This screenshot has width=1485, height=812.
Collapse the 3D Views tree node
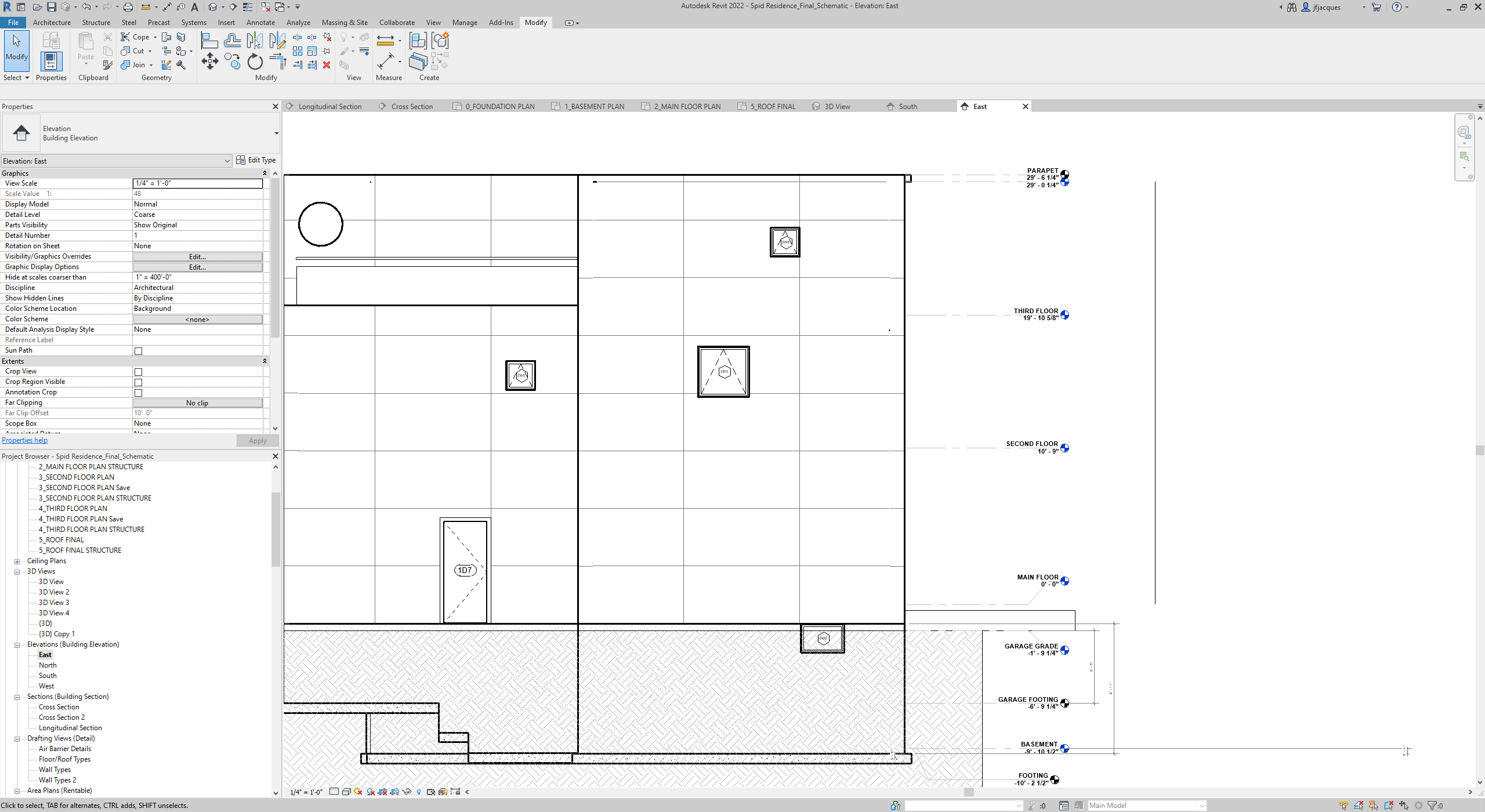pos(17,572)
